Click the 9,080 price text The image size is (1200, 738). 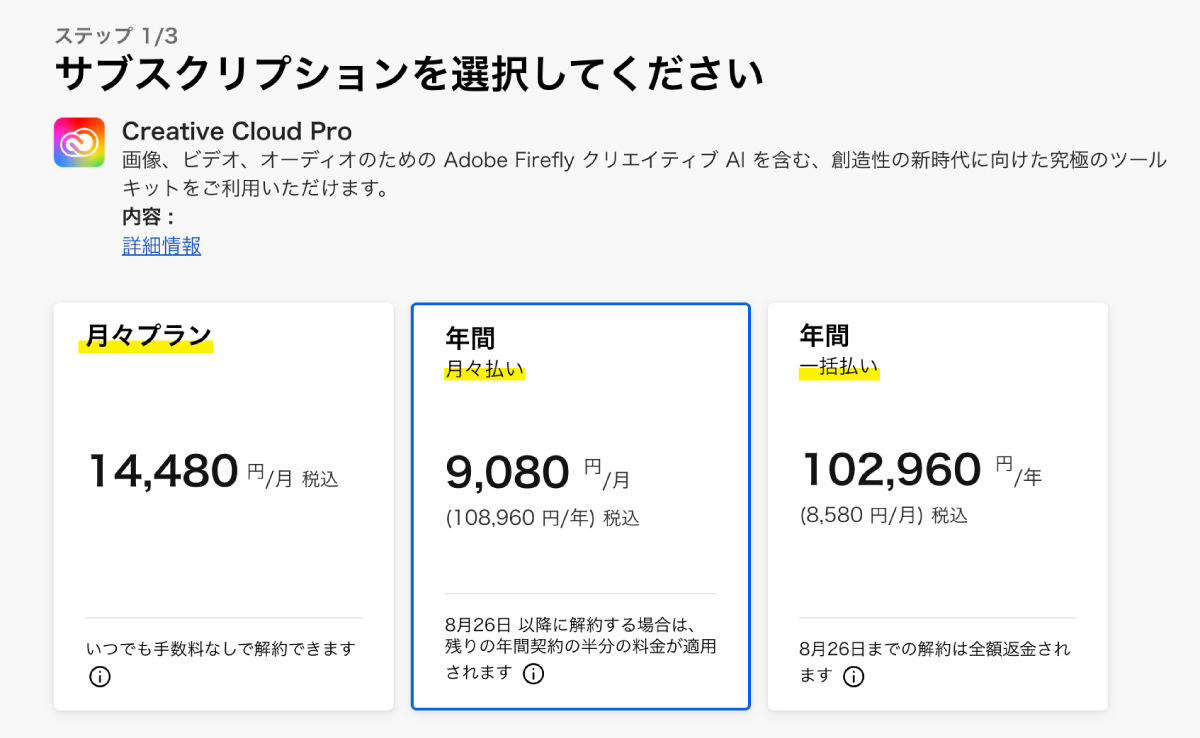coord(508,472)
